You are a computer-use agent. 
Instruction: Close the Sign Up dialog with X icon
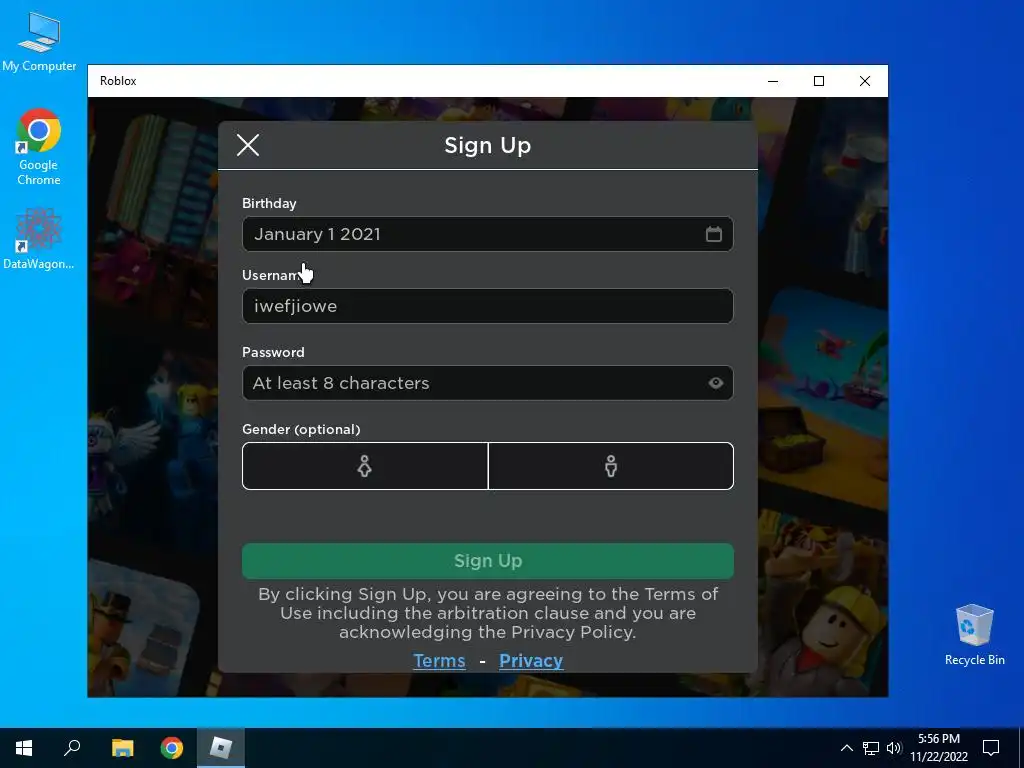point(248,145)
